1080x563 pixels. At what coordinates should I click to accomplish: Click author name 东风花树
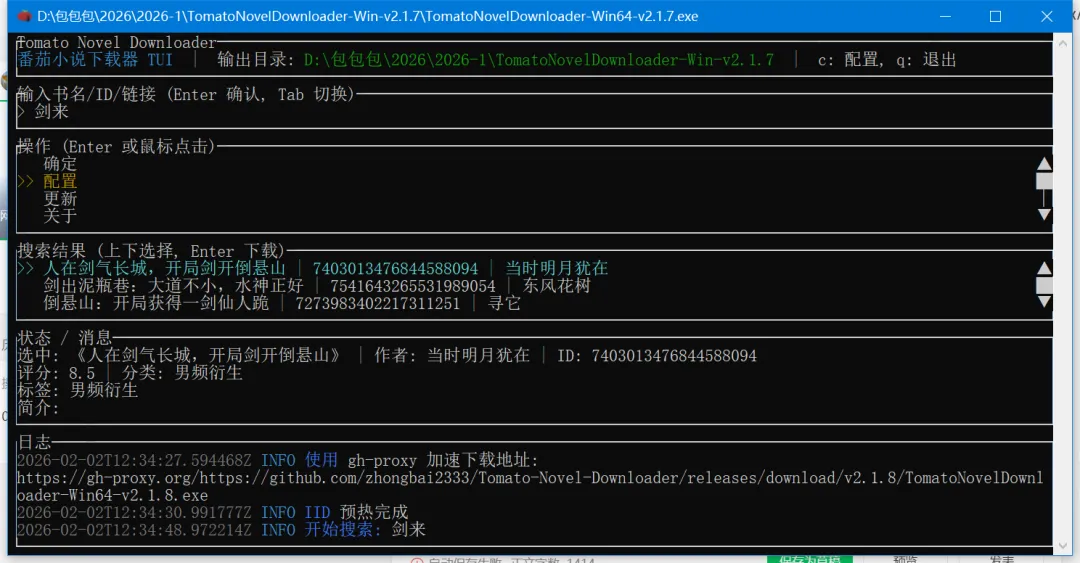click(557, 285)
